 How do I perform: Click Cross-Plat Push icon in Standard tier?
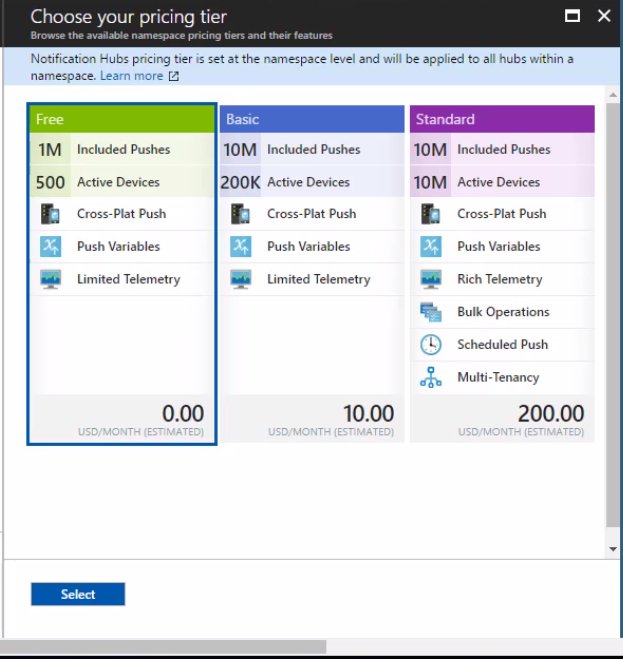(430, 214)
